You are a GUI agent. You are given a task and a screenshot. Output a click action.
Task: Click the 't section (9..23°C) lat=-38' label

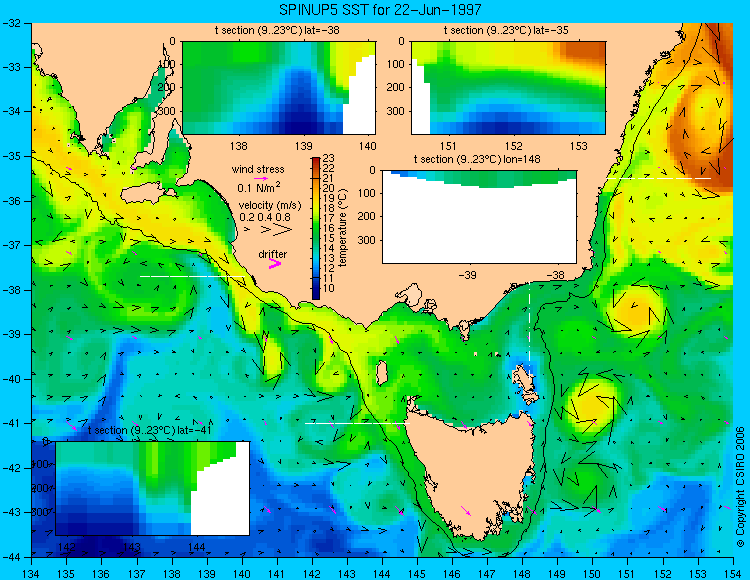pos(277,31)
